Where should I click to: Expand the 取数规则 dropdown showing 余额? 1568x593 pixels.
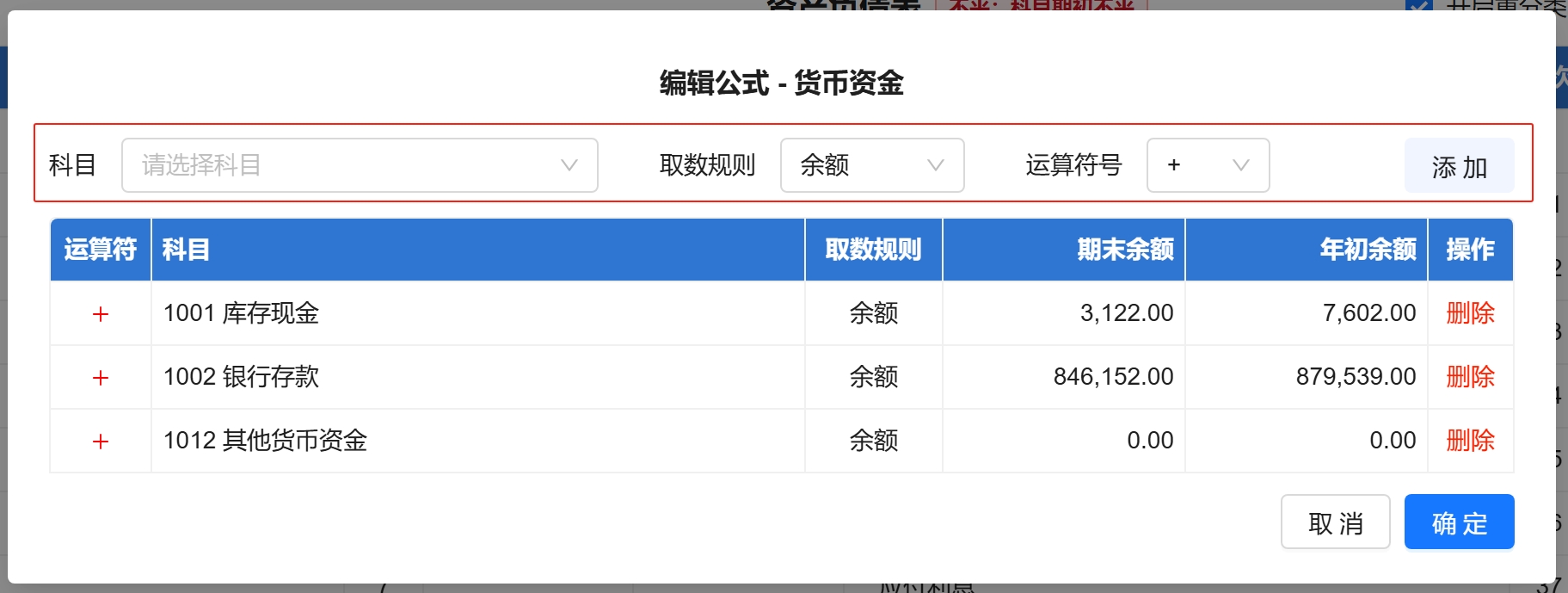click(871, 165)
